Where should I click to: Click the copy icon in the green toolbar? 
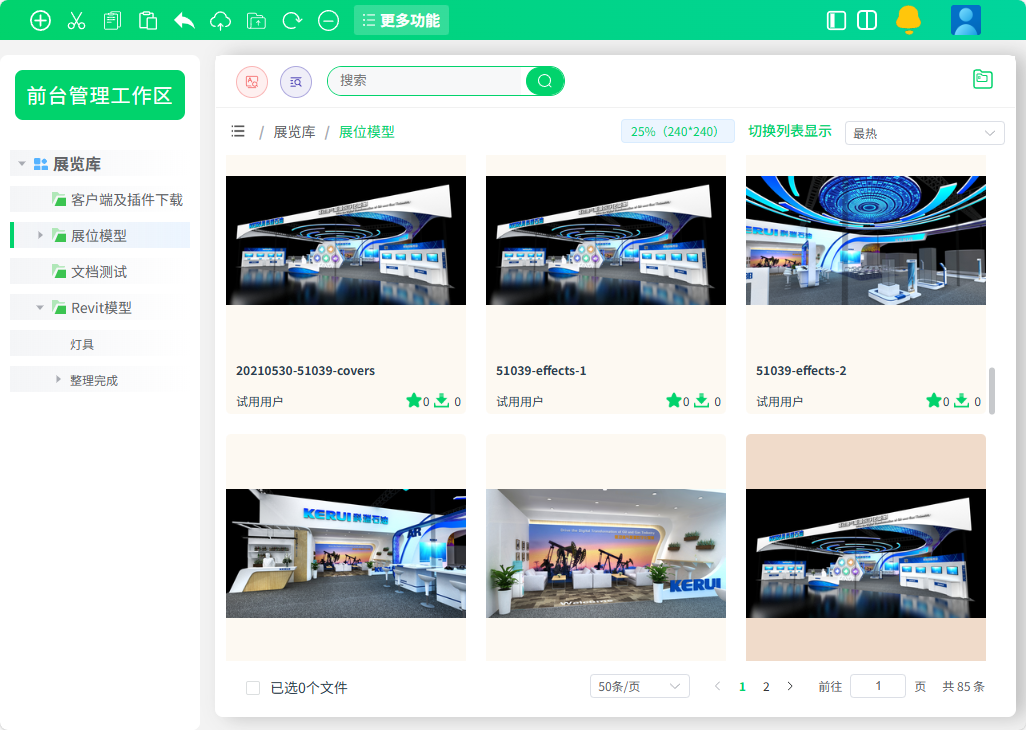coord(112,19)
